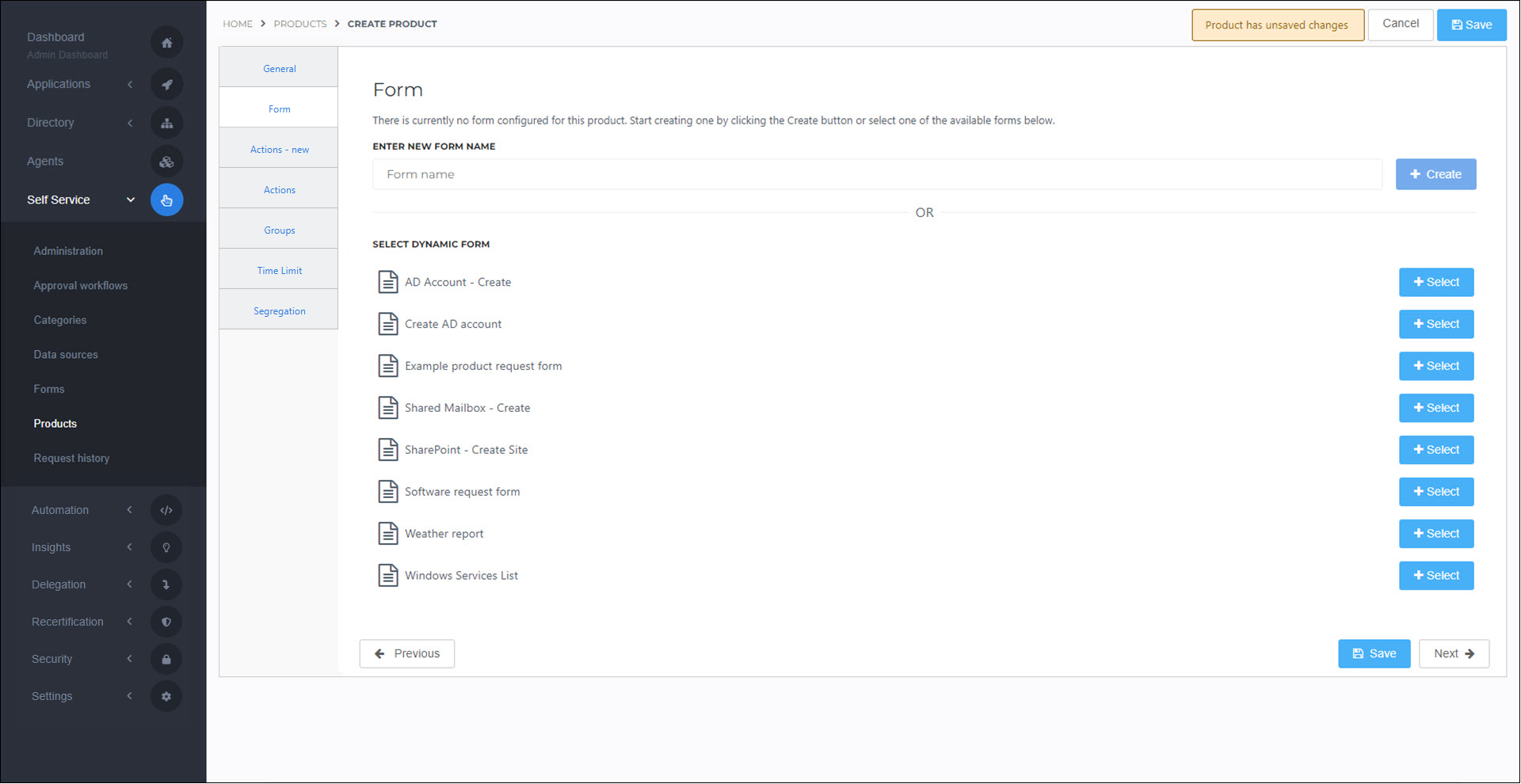Open the PRODUCTS breadcrumb link
Screen dimensions: 1521x784
pos(300,24)
